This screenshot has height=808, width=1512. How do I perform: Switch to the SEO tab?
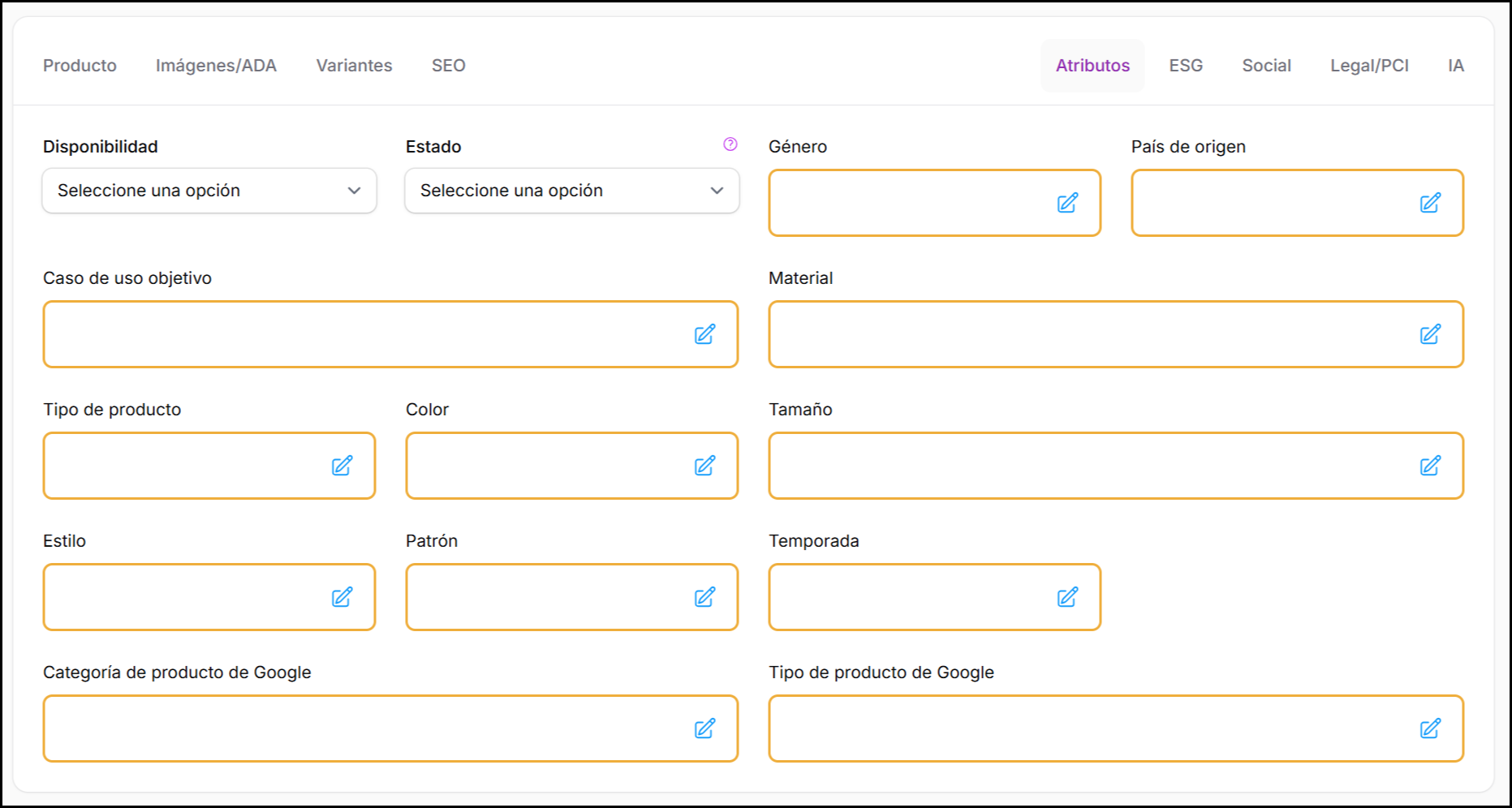448,66
